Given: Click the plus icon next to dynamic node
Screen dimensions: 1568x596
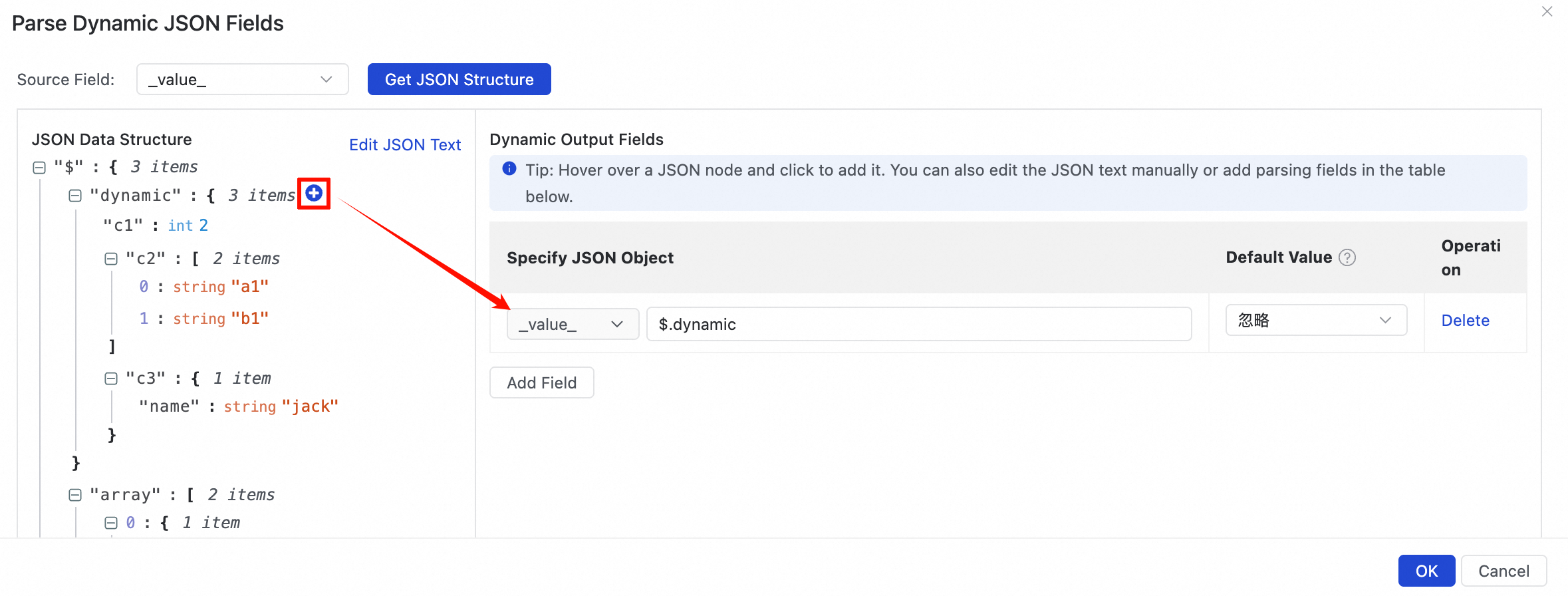Looking at the screenshot, I should point(314,194).
